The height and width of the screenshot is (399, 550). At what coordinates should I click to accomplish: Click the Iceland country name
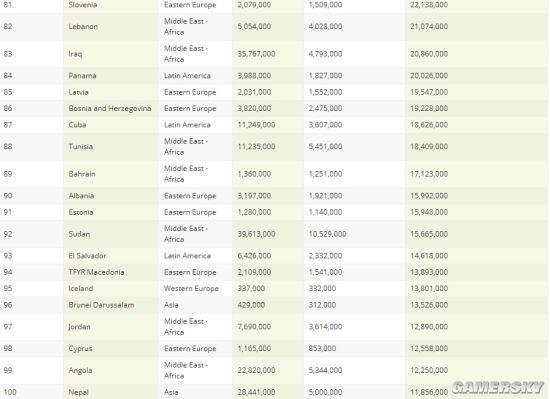81,289
